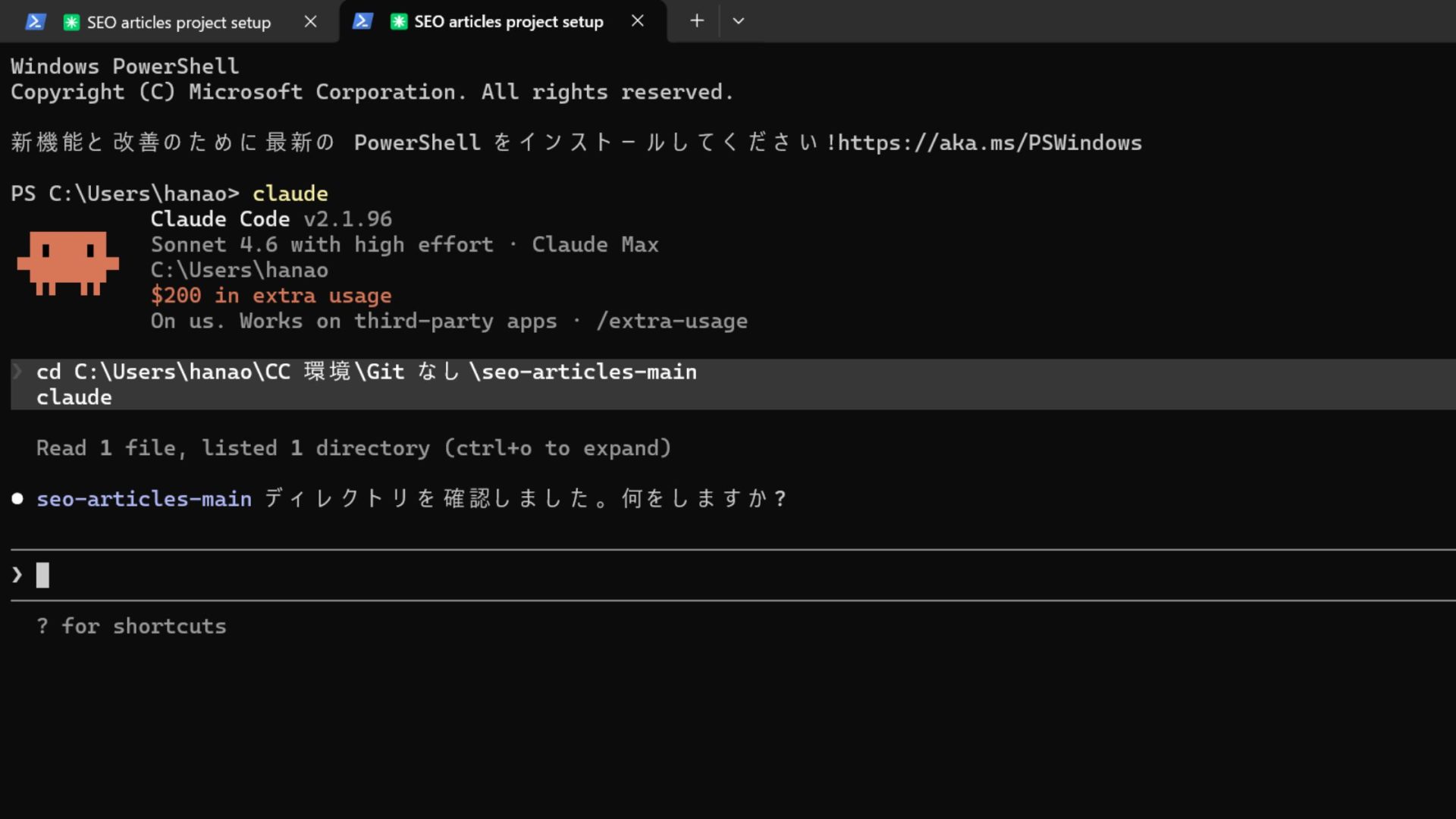This screenshot has height=819, width=1456.
Task: Click the bullet icon next to the seo-articles-main message
Action: (x=16, y=498)
